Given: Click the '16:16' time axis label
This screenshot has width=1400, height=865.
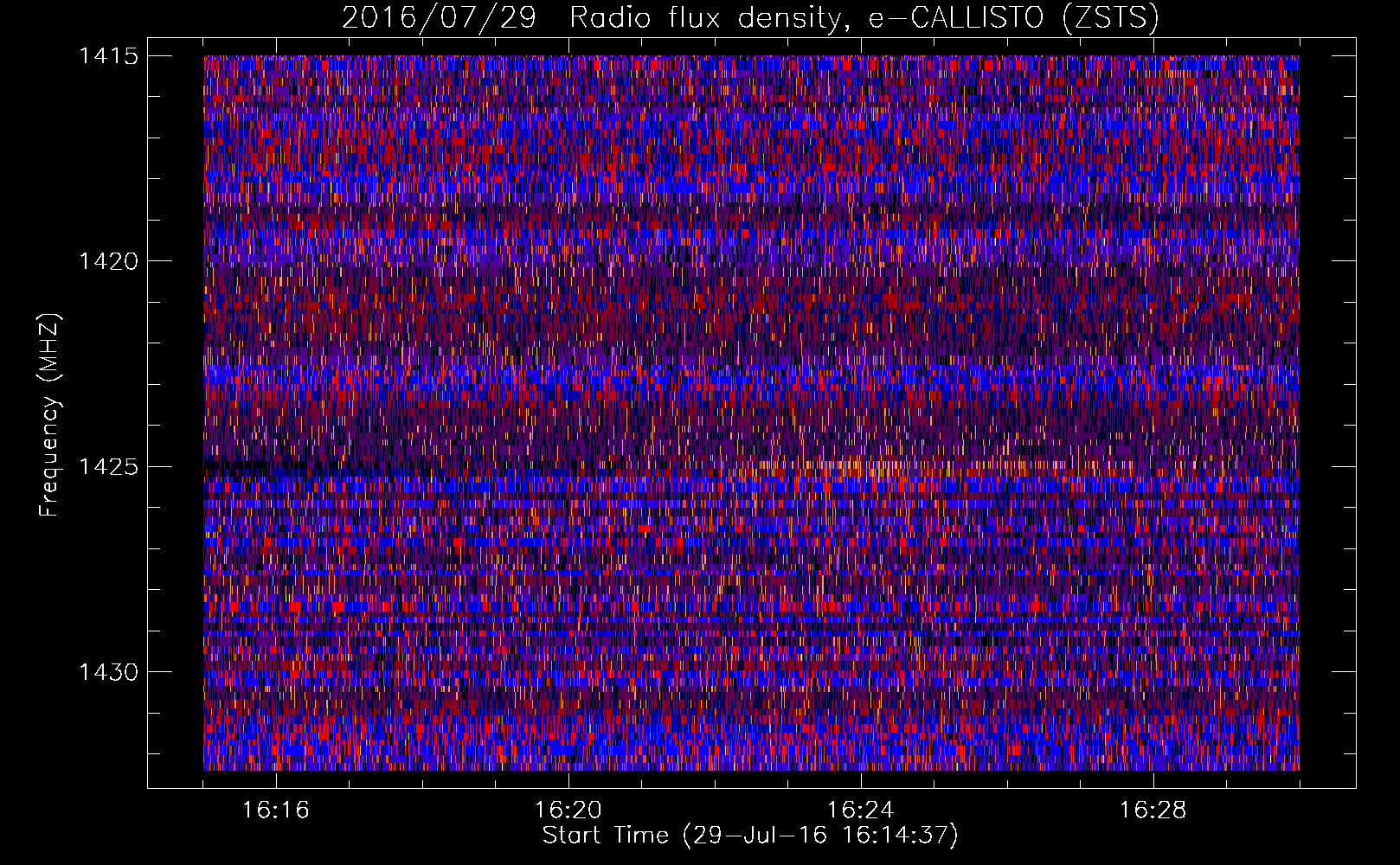Looking at the screenshot, I should [276, 811].
